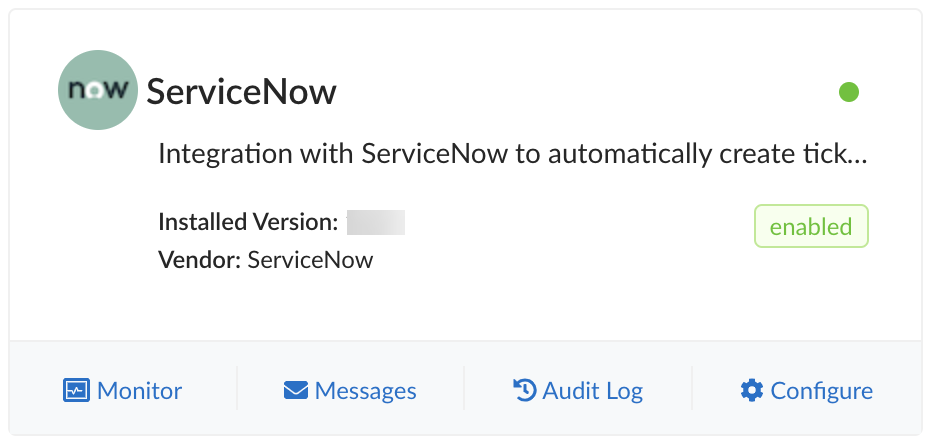Select the vendor name ServiceNow value
The width and height of the screenshot is (930, 436).
click(310, 260)
